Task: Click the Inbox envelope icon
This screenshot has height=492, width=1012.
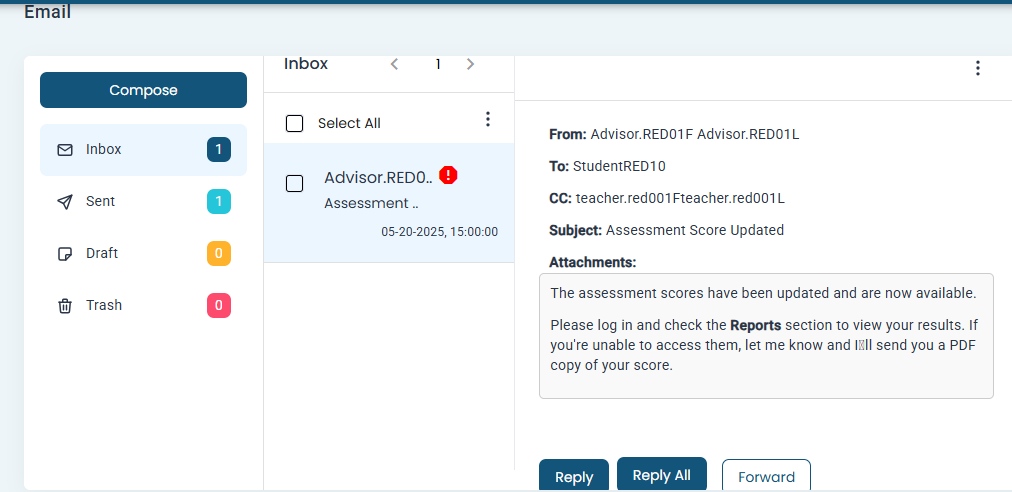Action: coord(65,150)
